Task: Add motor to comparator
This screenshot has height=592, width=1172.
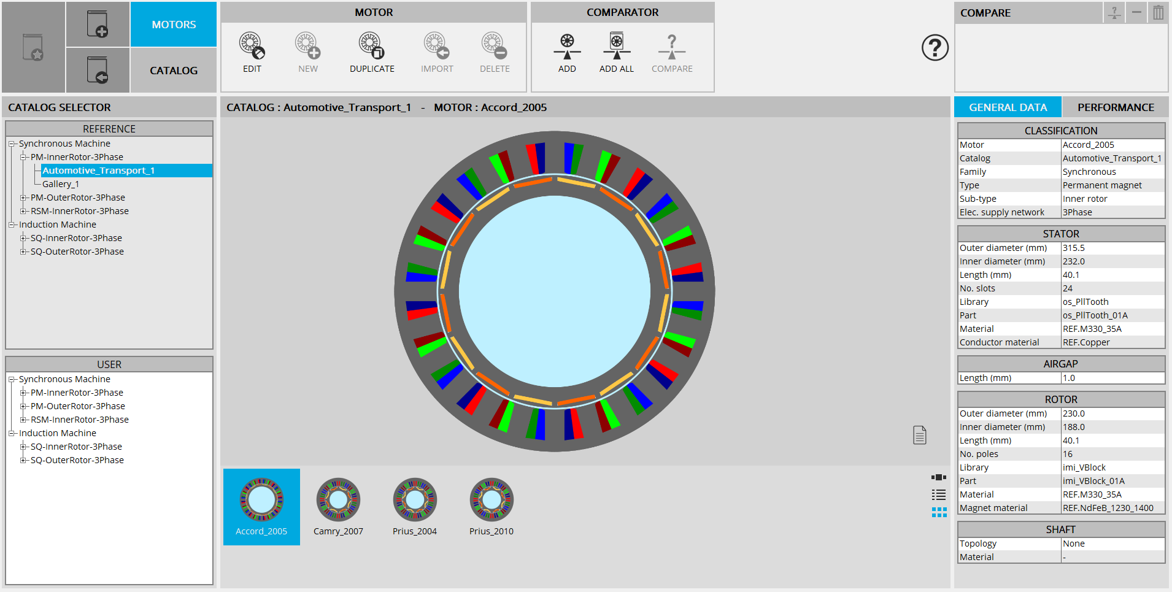Action: pos(567,47)
